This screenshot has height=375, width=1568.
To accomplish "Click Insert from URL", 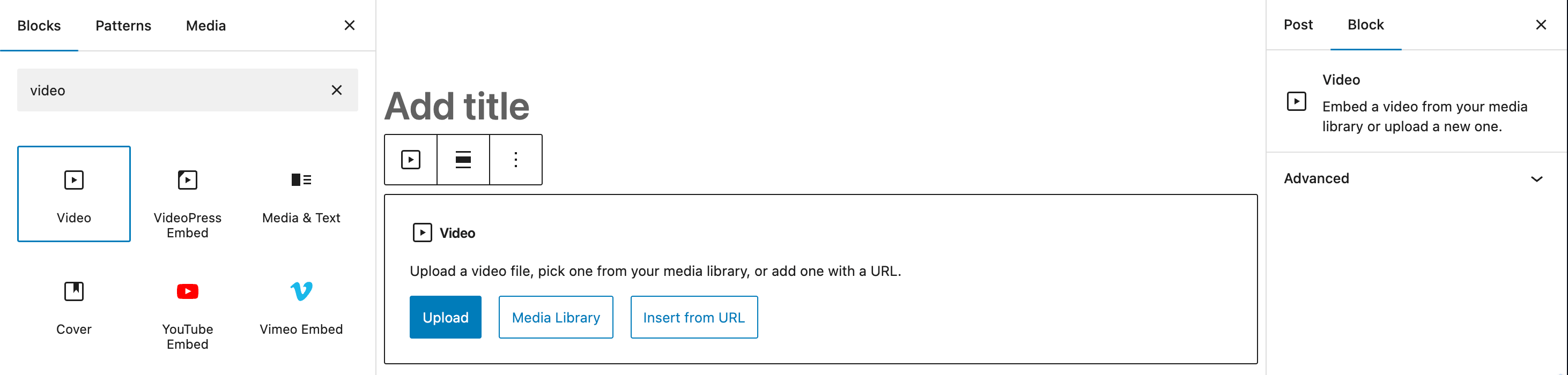I will [694, 317].
